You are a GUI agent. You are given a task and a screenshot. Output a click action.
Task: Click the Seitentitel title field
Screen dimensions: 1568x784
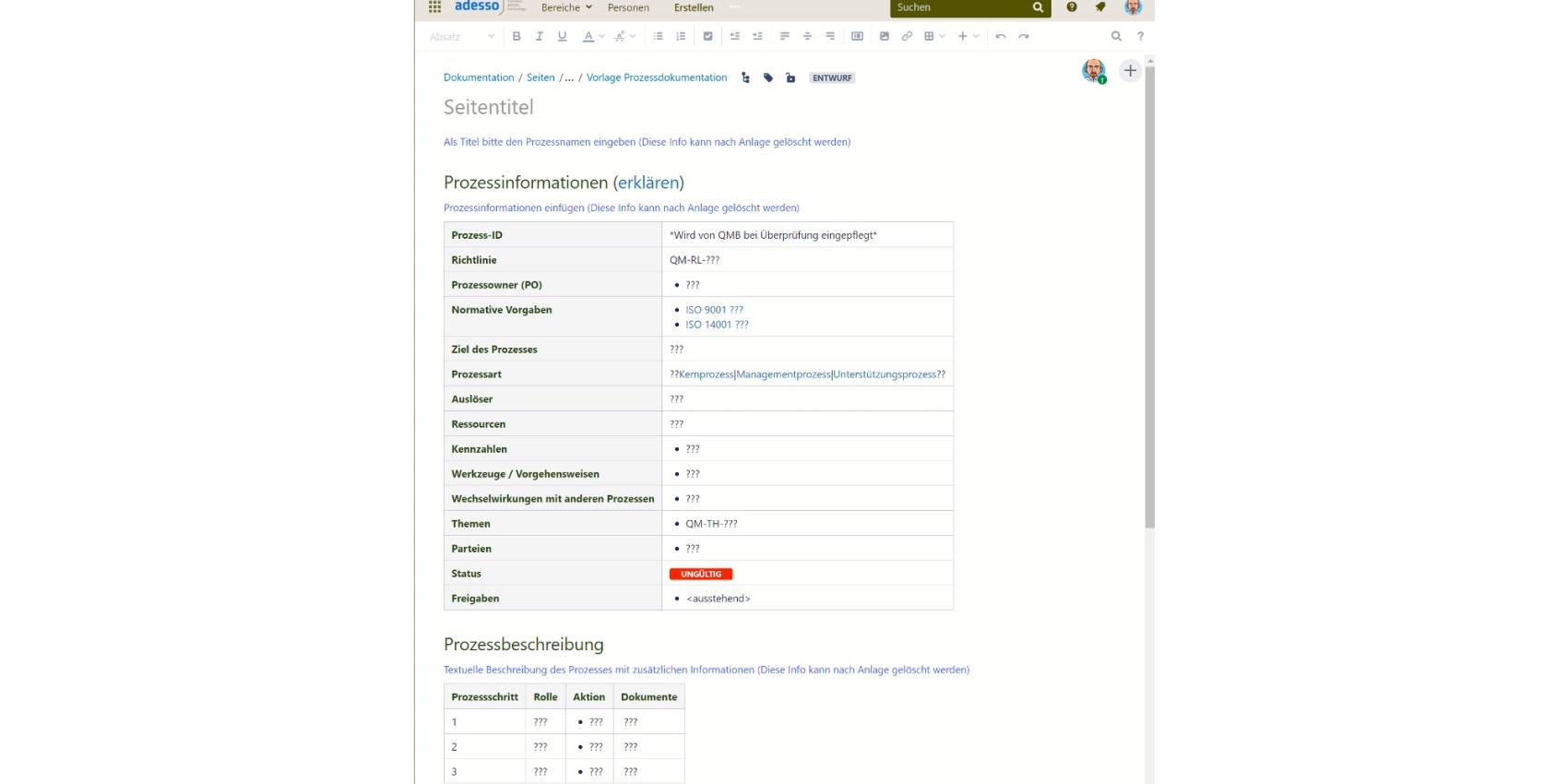489,107
